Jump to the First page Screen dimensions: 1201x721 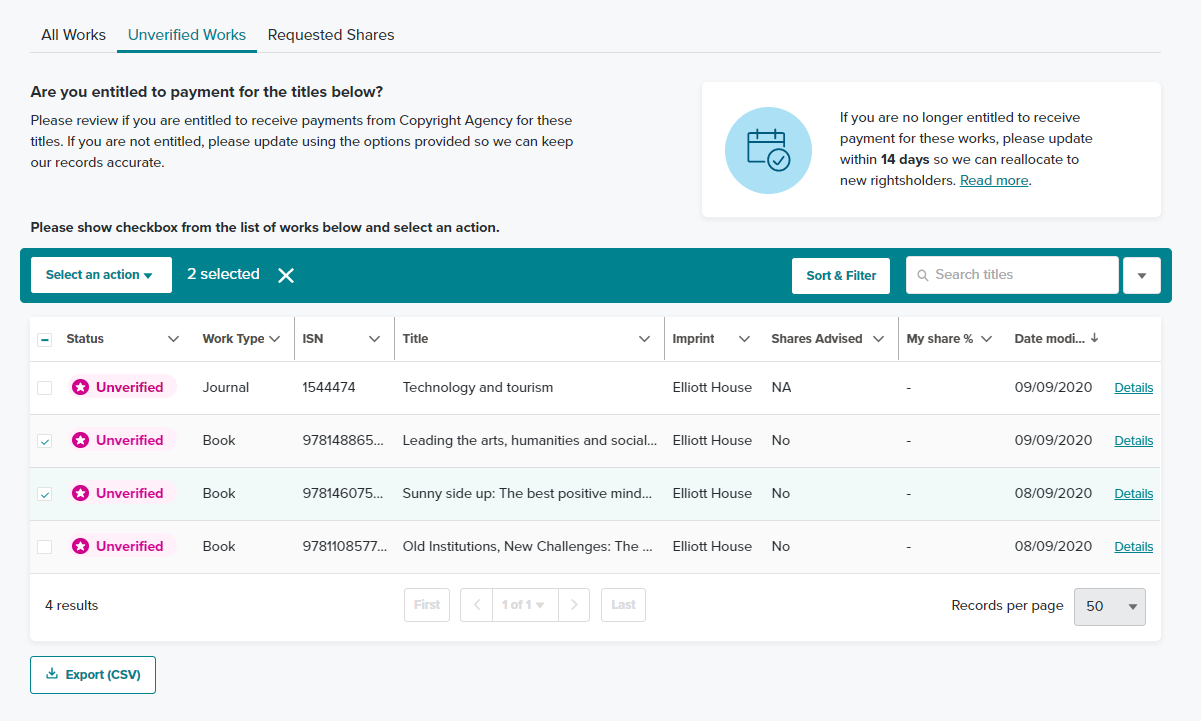pyautogui.click(x=427, y=605)
